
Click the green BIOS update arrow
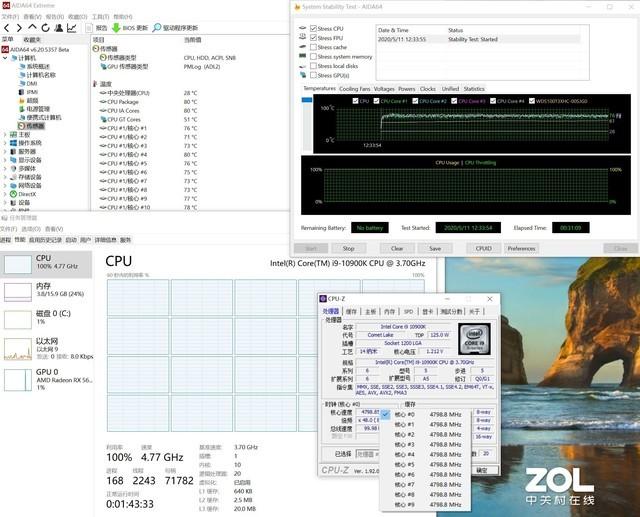116,28
